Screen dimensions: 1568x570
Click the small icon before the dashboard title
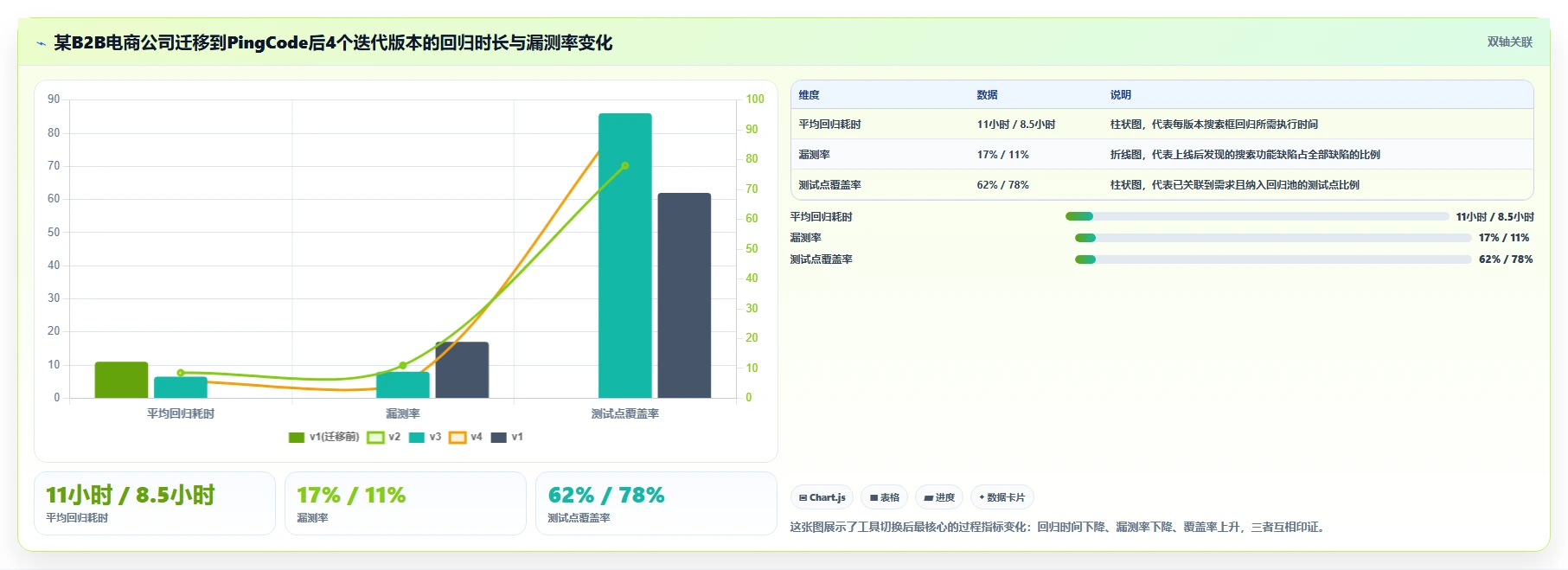[41, 43]
